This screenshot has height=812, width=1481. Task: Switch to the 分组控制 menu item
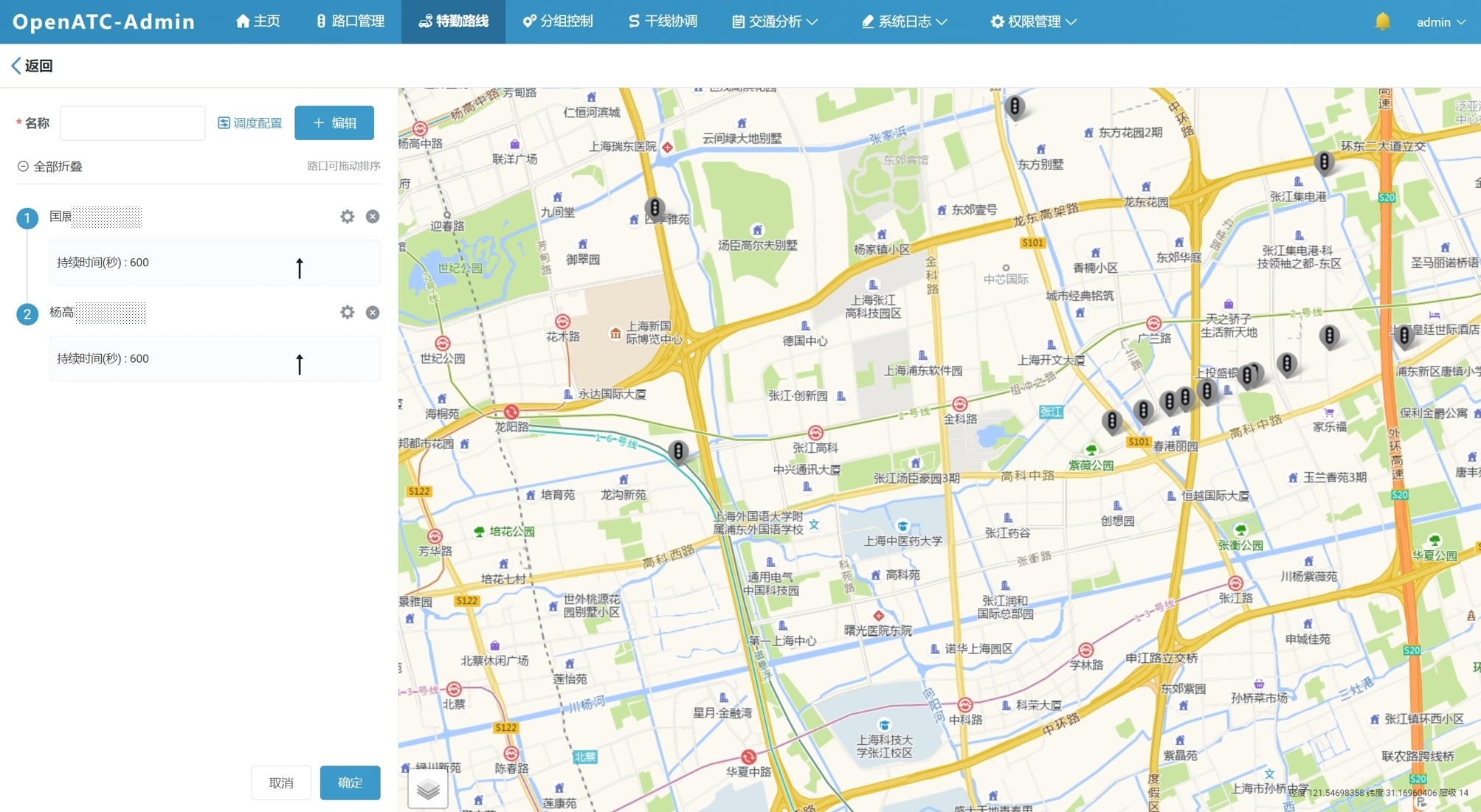tap(558, 21)
